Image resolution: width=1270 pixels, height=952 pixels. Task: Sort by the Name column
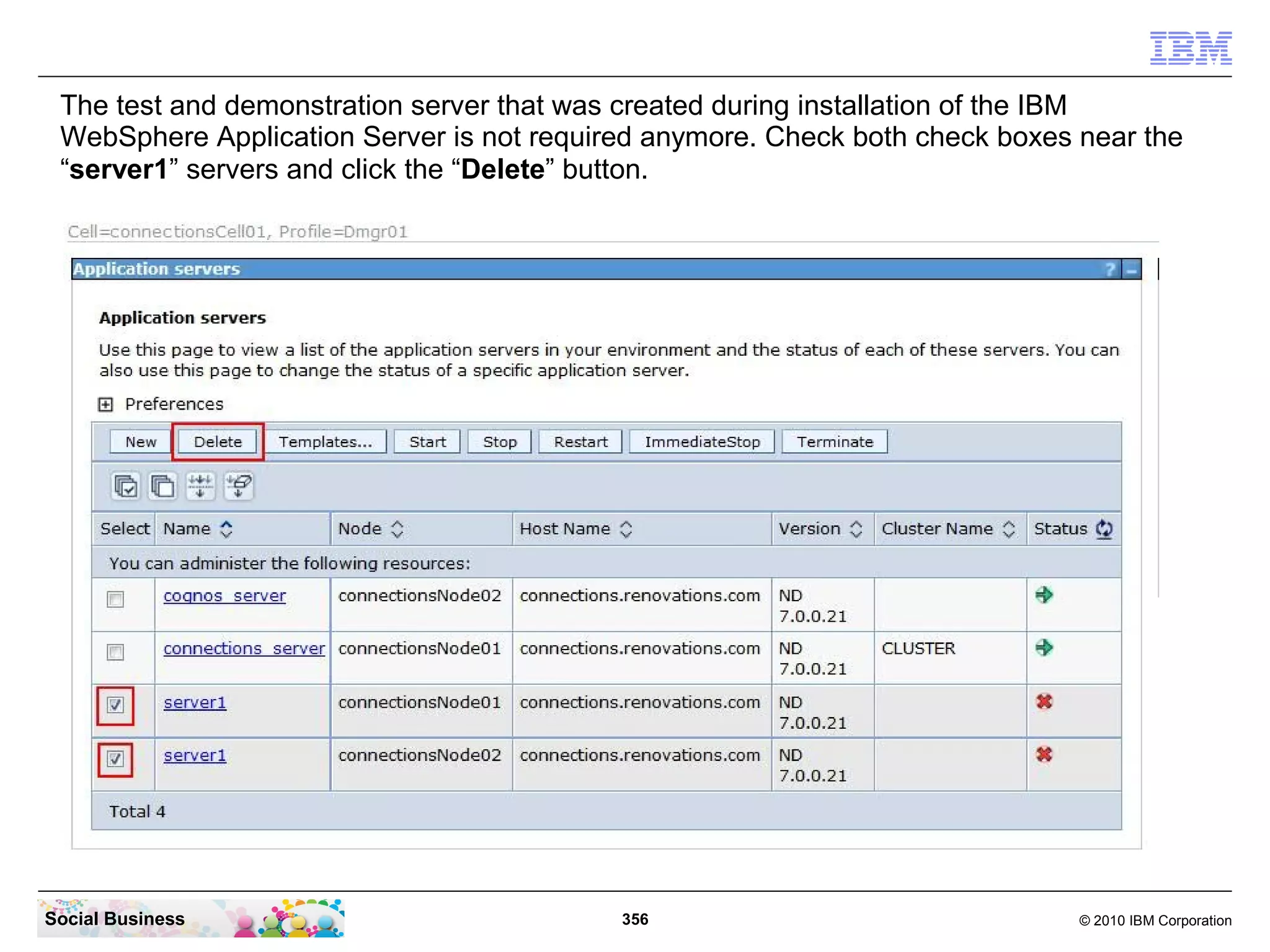point(227,529)
